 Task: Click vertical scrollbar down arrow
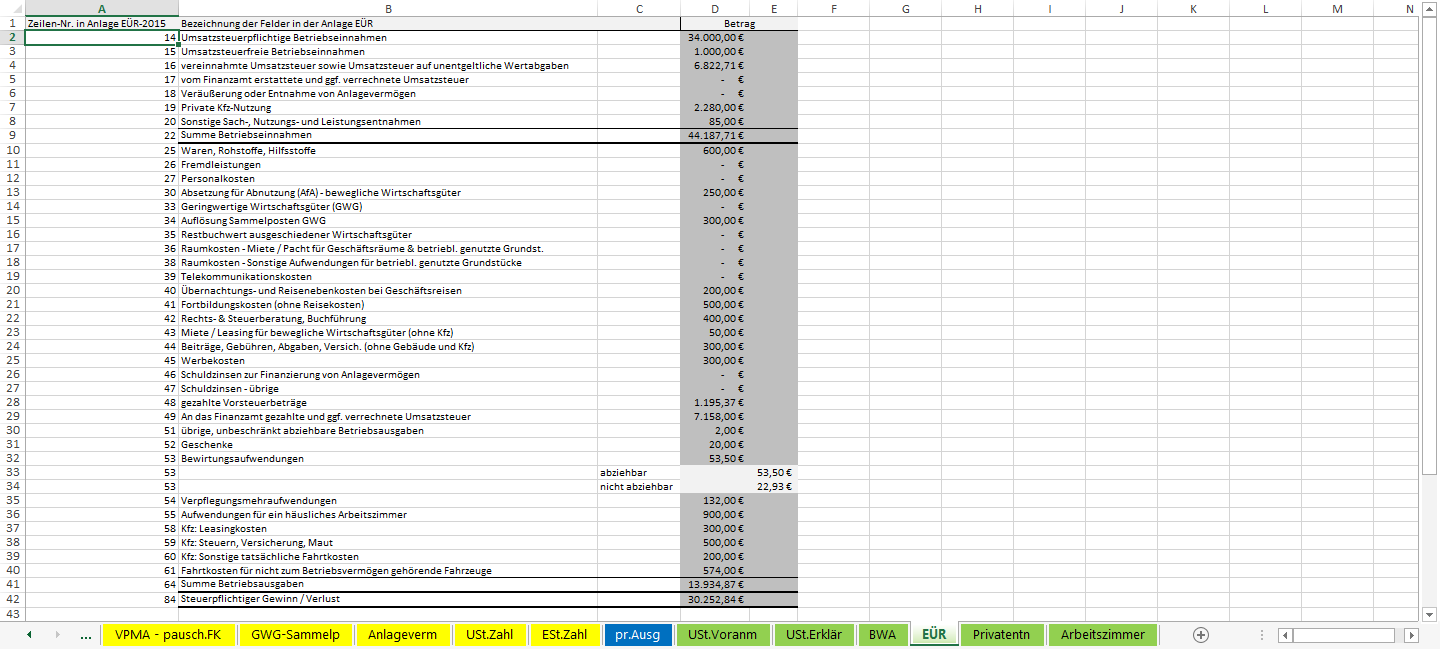1431,614
